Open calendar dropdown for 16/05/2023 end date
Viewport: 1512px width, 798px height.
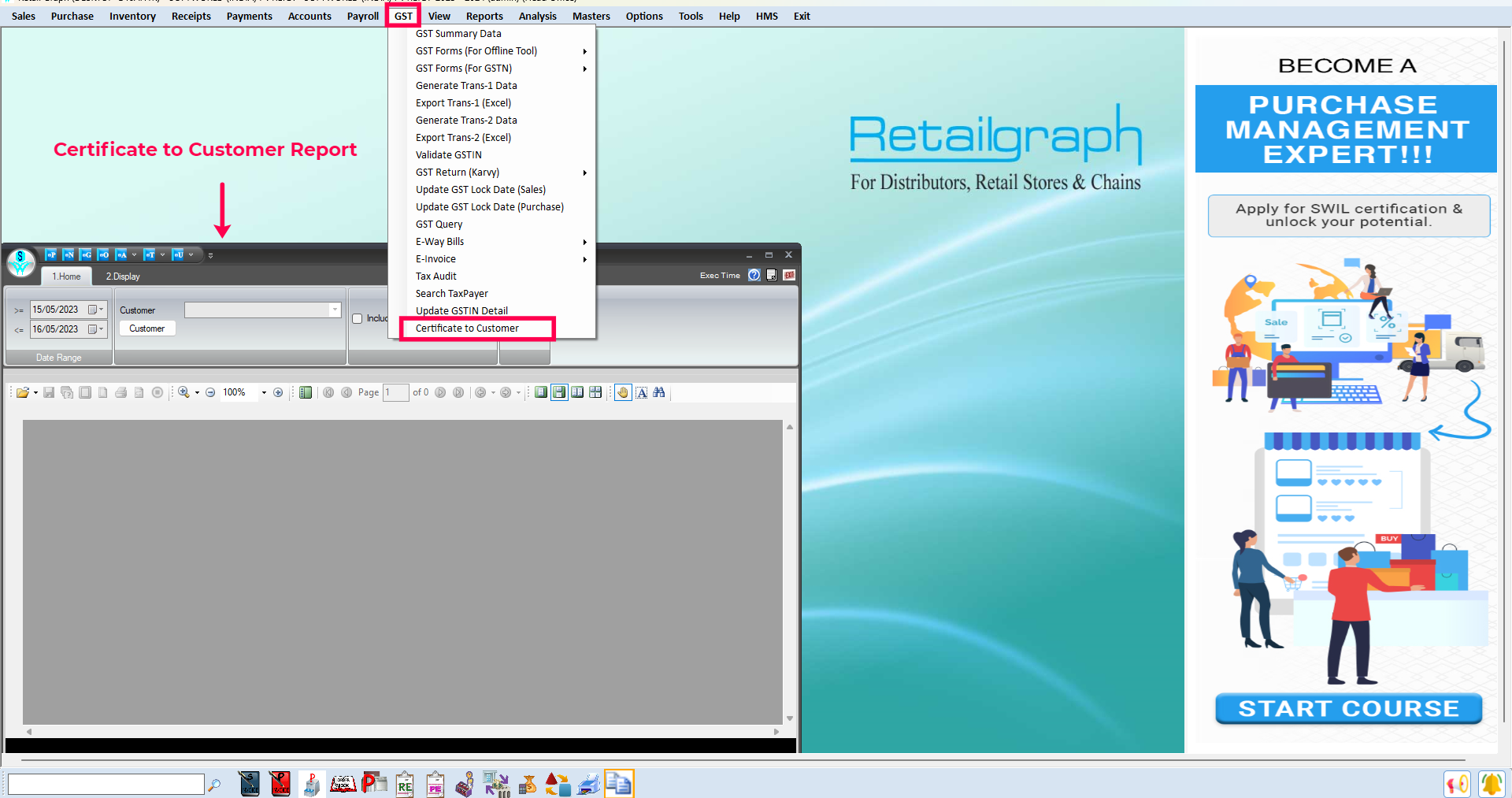click(x=97, y=329)
